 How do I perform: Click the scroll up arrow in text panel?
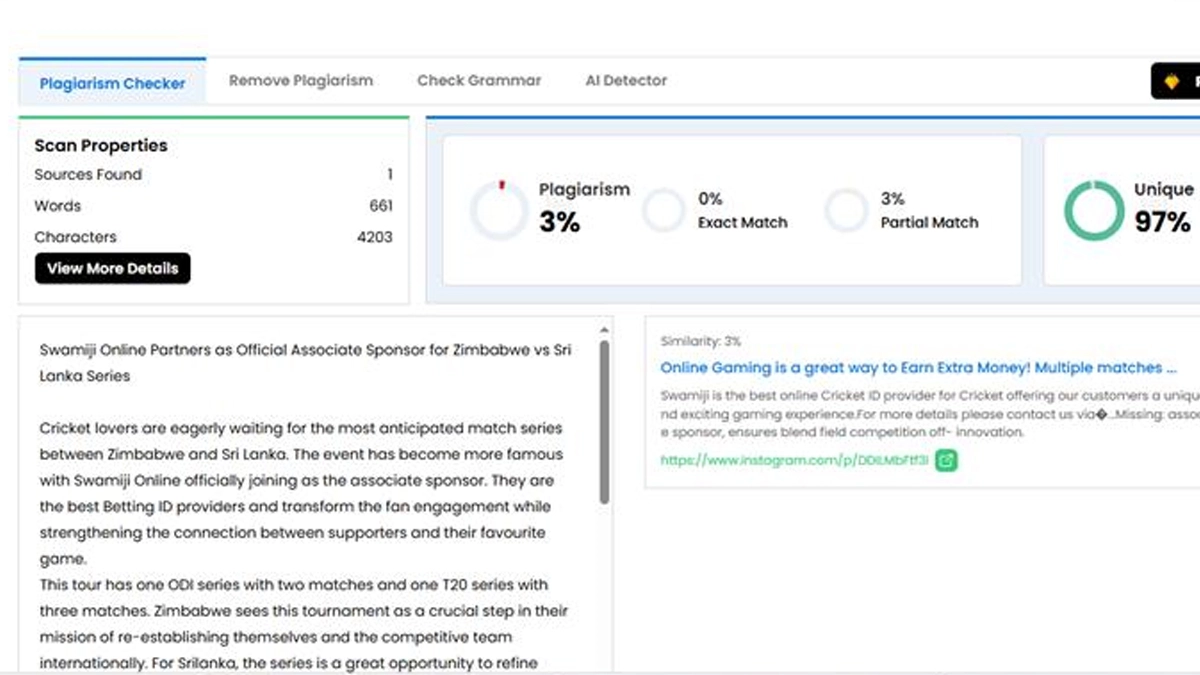pos(604,330)
